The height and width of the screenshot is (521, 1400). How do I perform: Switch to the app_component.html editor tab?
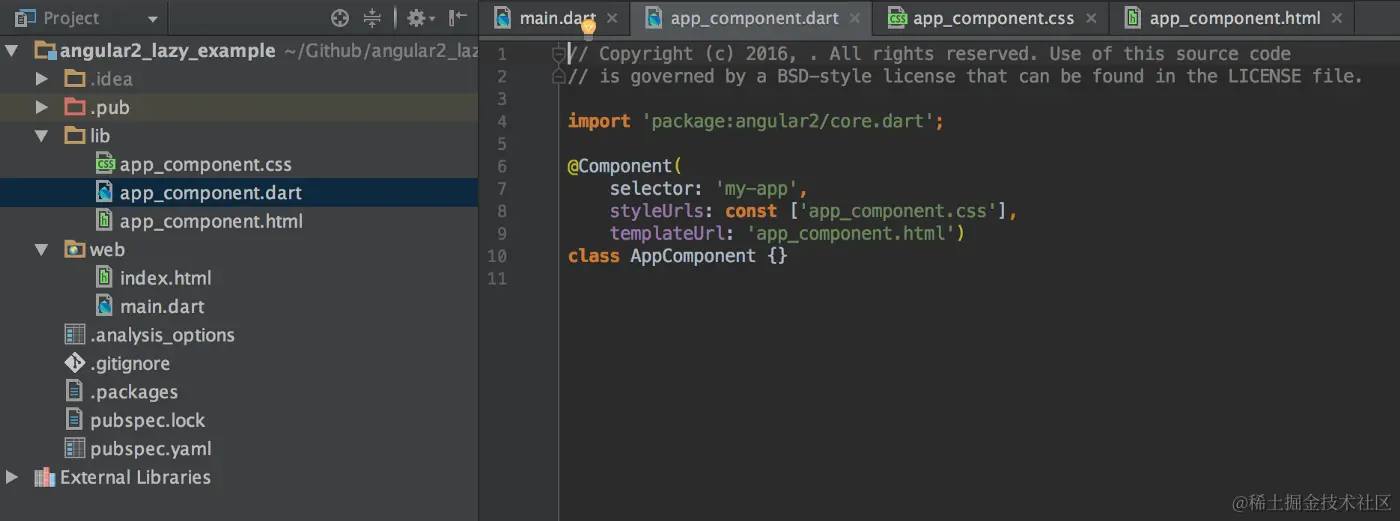pos(1234,18)
